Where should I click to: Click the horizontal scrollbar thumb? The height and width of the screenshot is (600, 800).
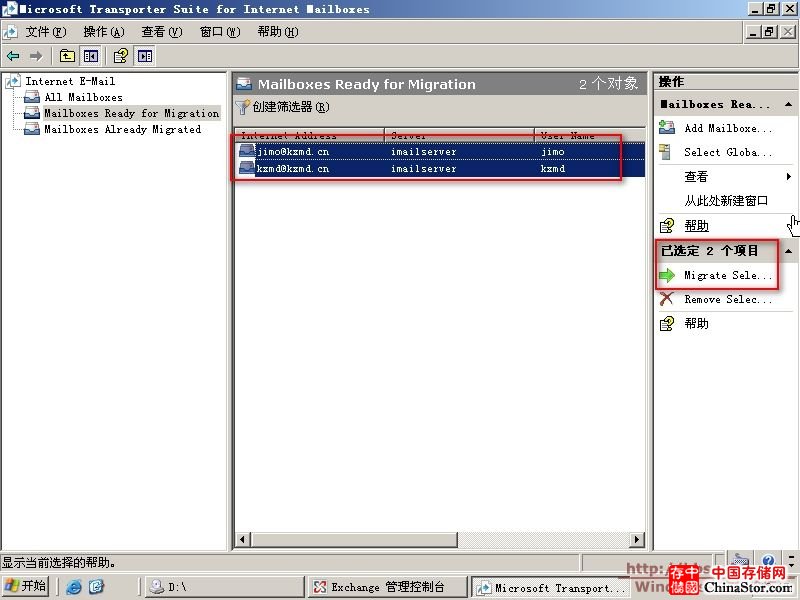[354, 539]
